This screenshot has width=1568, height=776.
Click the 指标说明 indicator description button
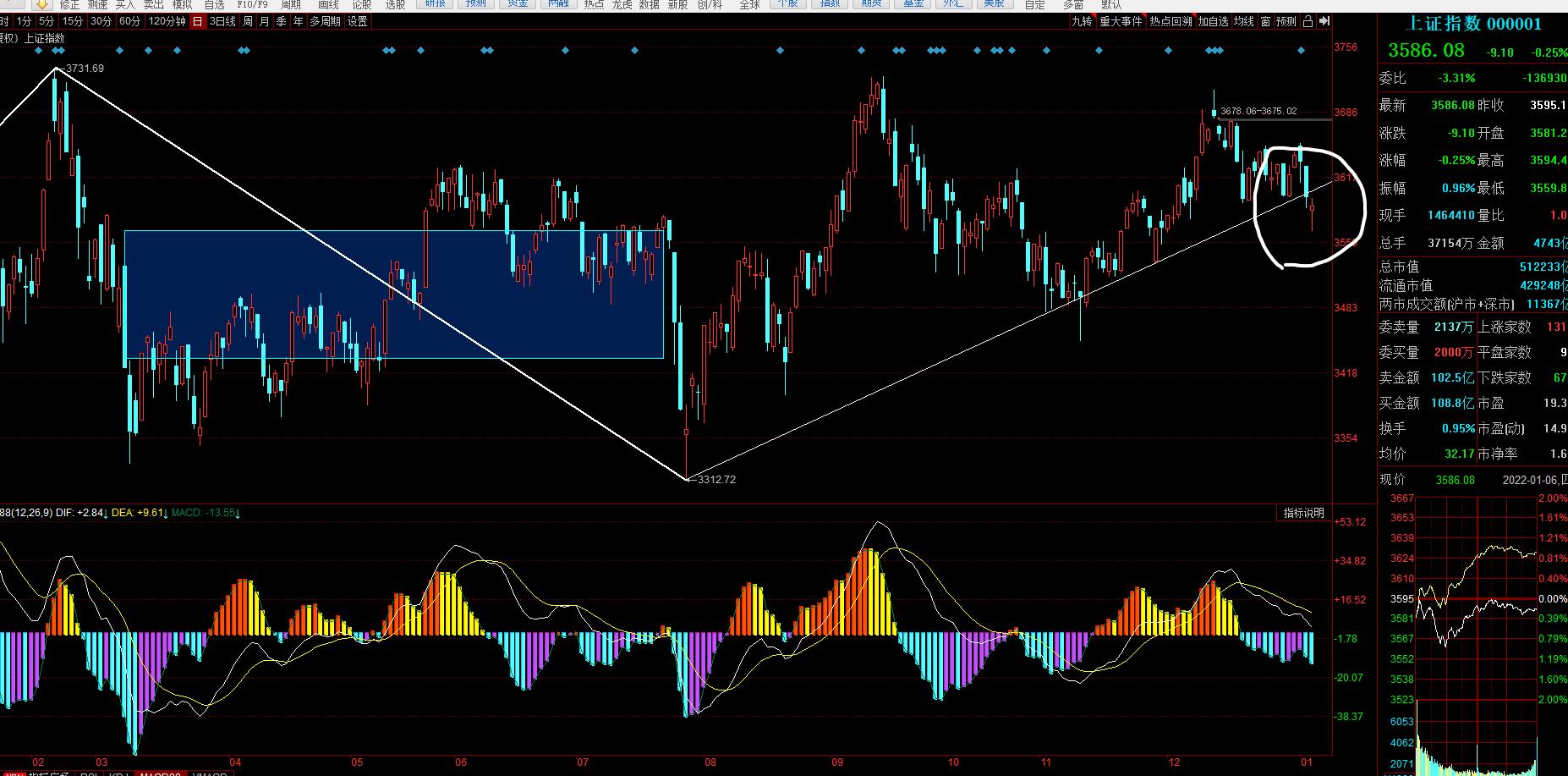pyautogui.click(x=1303, y=513)
